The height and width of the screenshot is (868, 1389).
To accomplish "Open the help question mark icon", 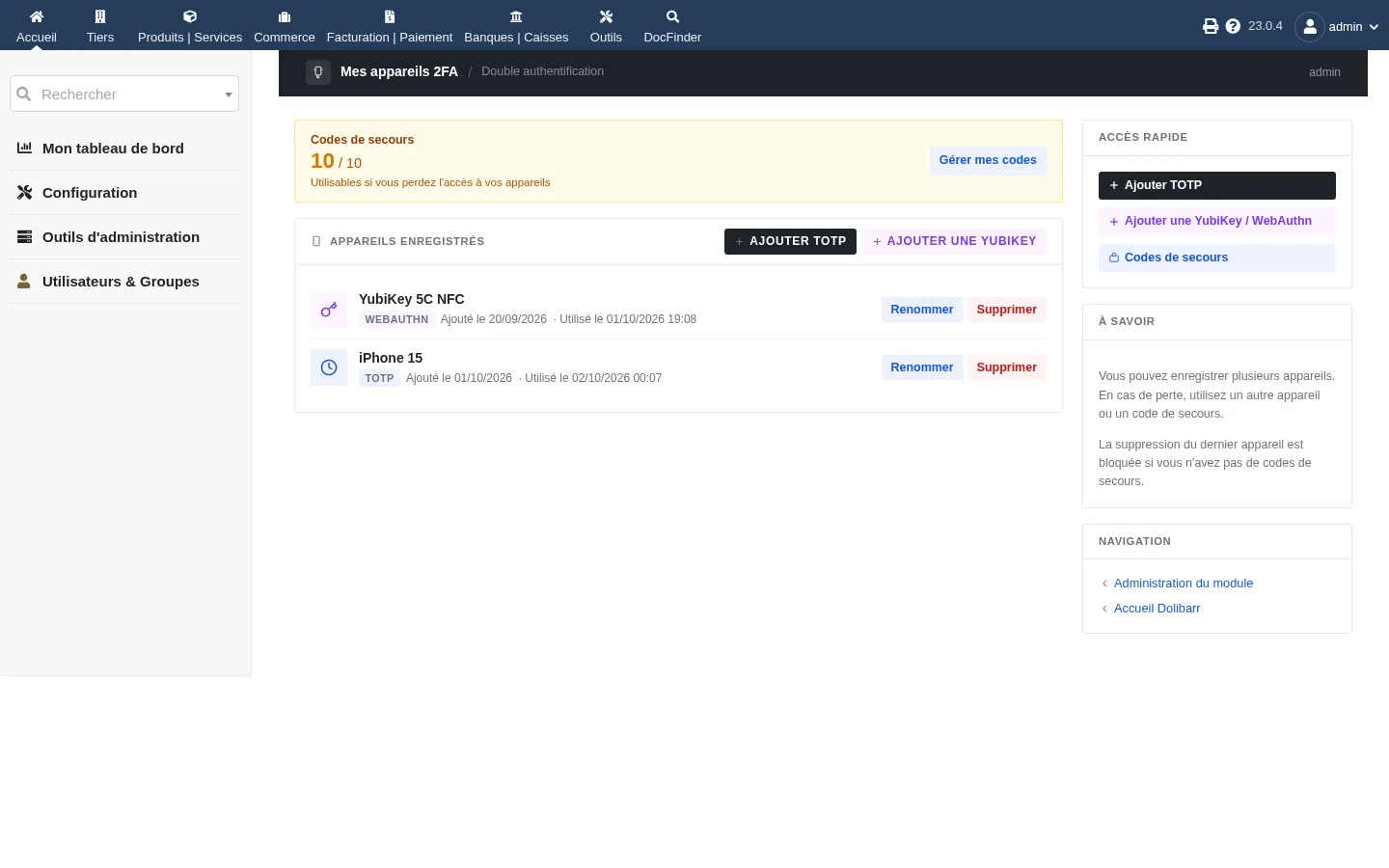I will [1233, 26].
